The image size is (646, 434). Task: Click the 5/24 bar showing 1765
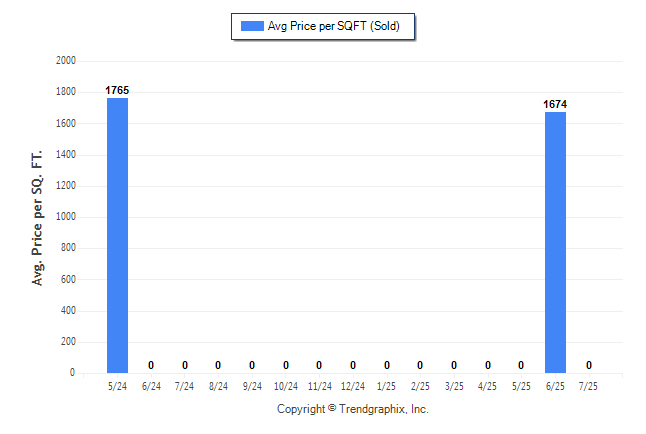click(117, 235)
